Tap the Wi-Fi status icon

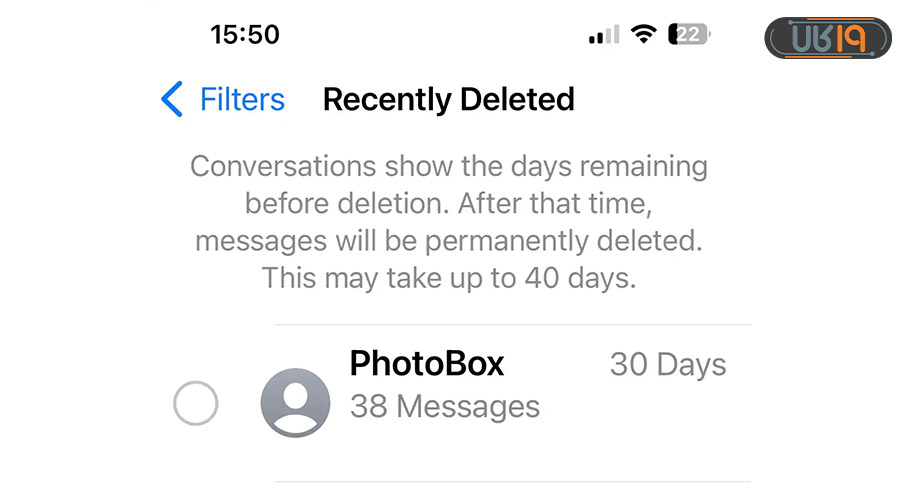pyautogui.click(x=644, y=34)
